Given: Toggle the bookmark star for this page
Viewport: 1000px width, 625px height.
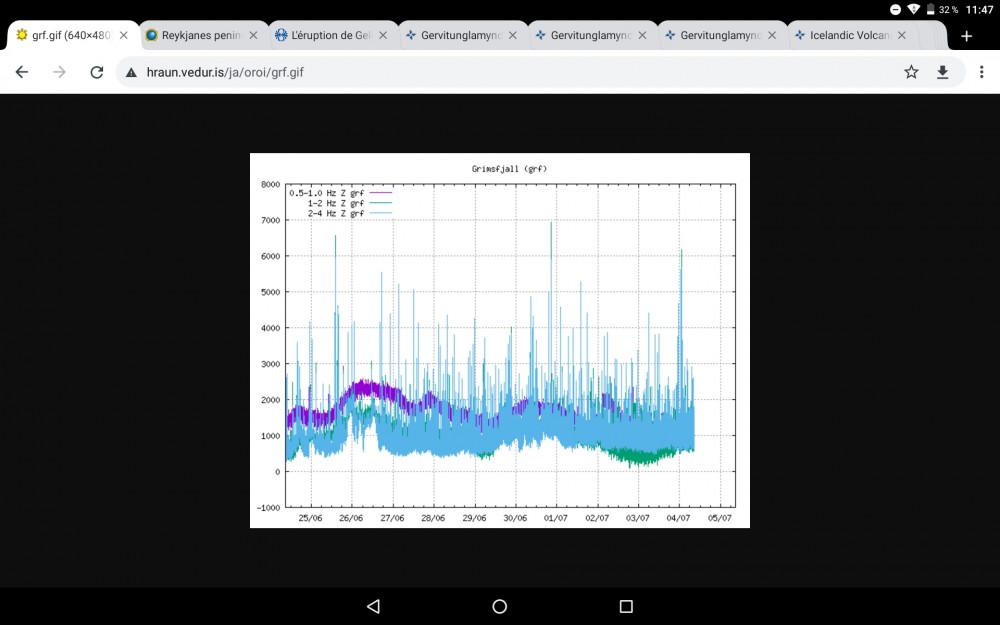Looking at the screenshot, I should click(x=911, y=71).
